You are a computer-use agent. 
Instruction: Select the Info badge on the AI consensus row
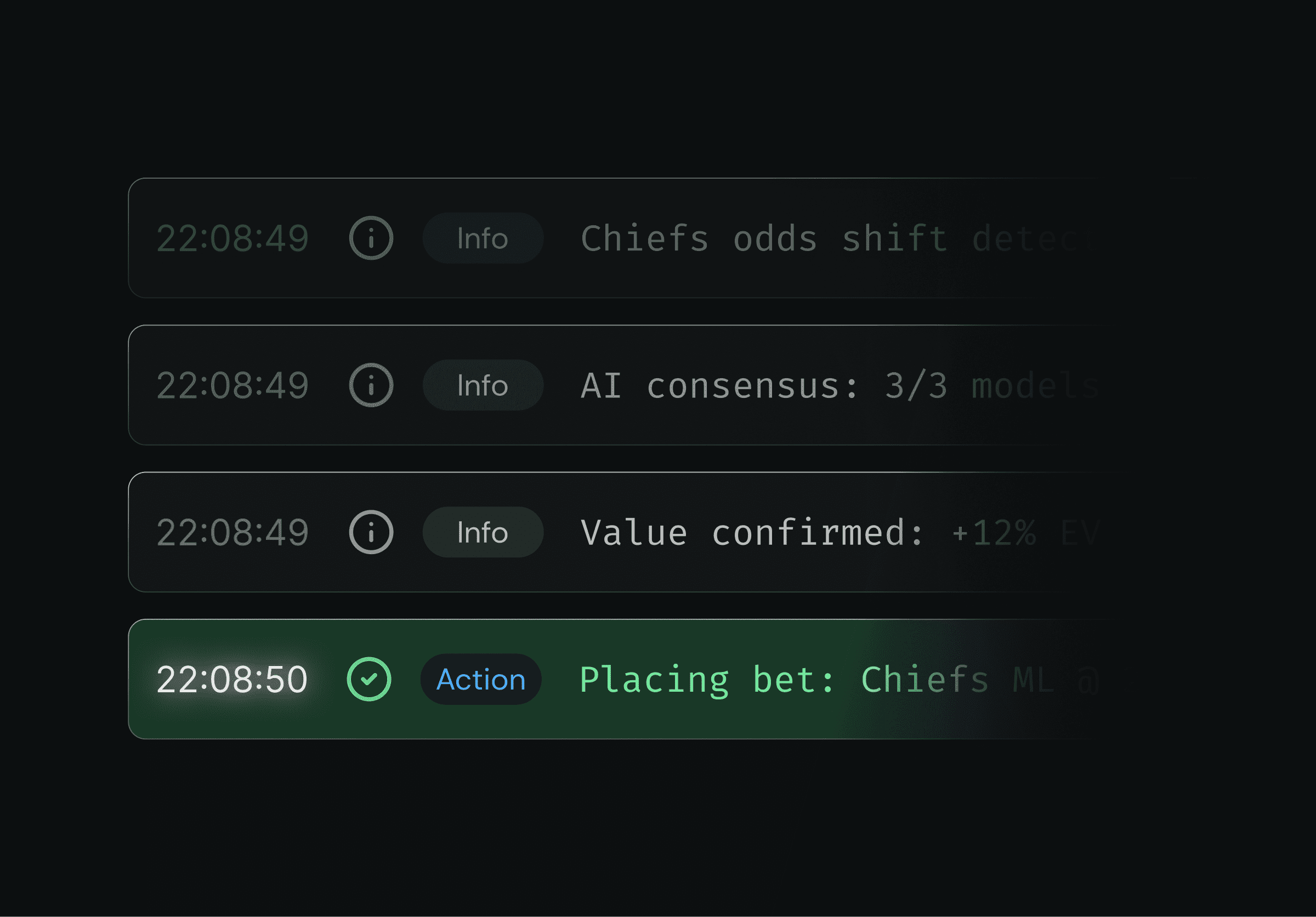coord(483,385)
